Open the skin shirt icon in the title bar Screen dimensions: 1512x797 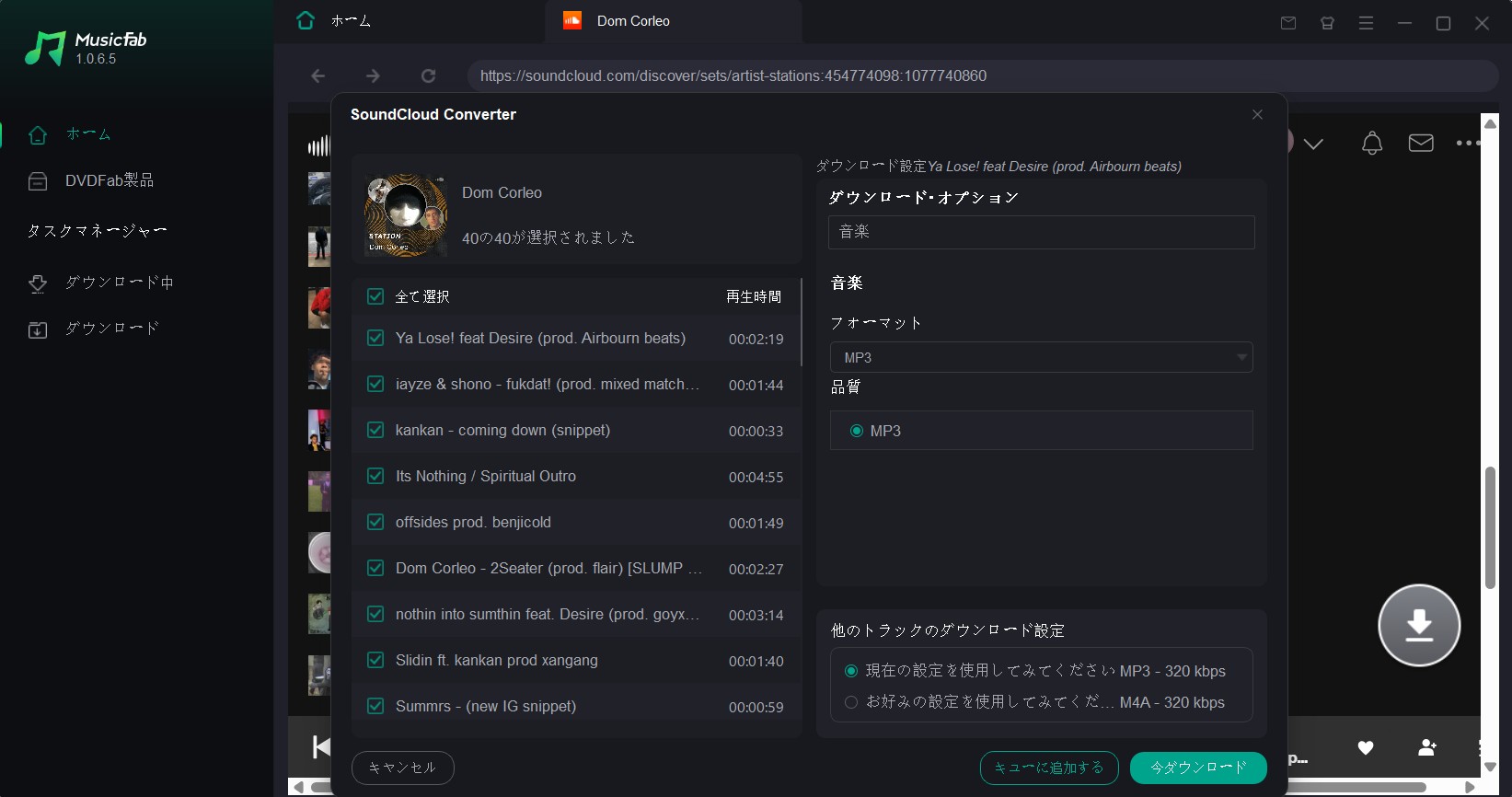tap(1327, 23)
